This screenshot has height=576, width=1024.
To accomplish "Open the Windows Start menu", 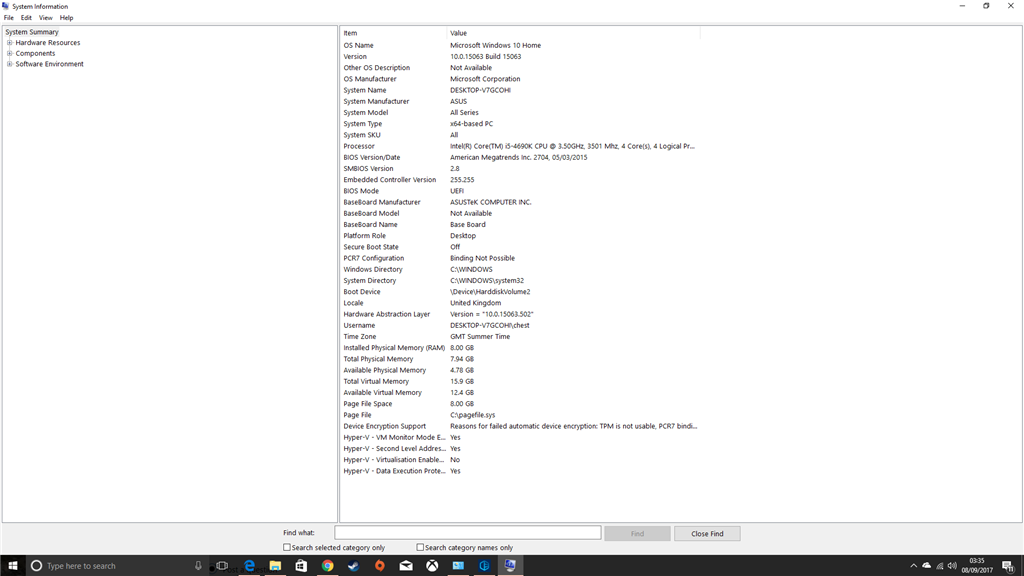I will click(x=12, y=566).
